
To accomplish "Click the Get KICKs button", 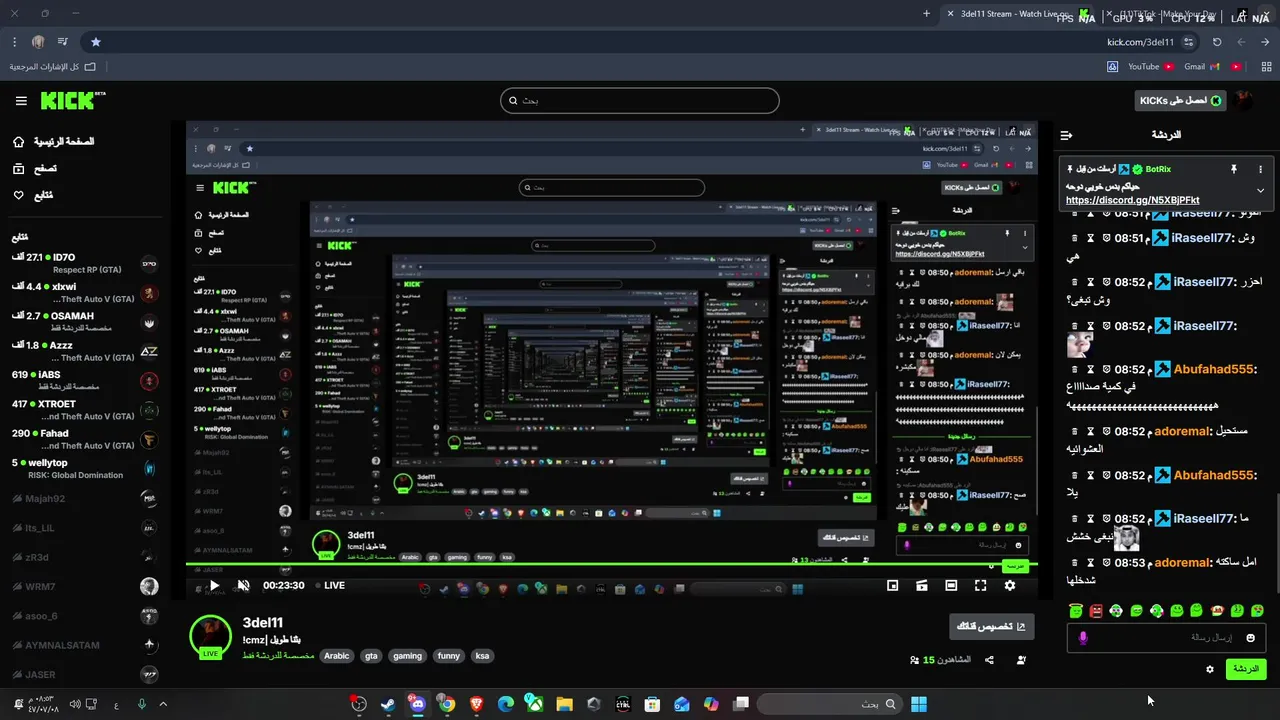I will click(x=1181, y=101).
